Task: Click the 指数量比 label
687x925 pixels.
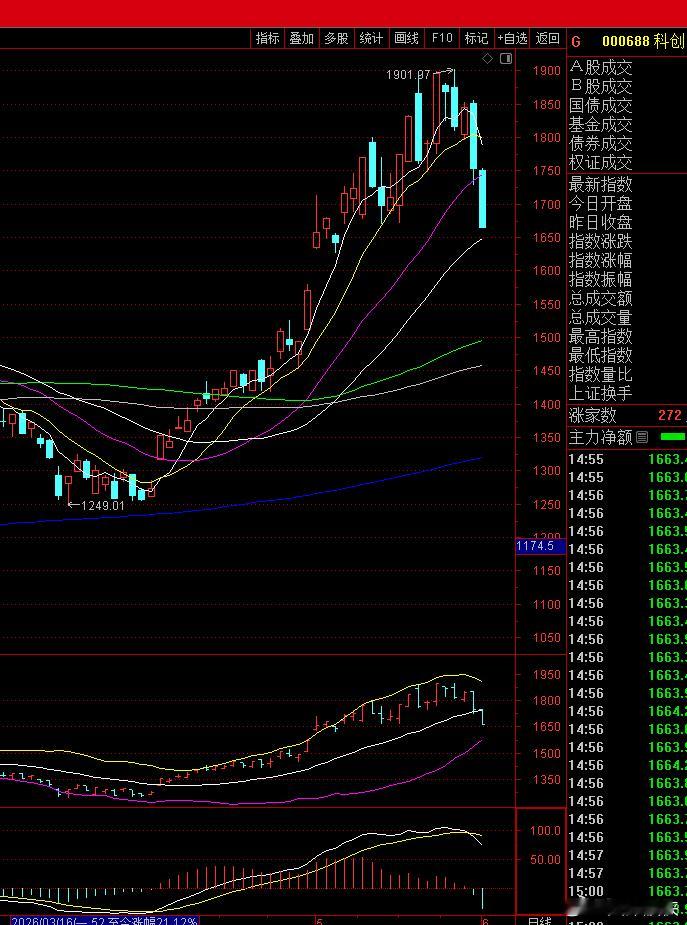Action: pos(600,374)
